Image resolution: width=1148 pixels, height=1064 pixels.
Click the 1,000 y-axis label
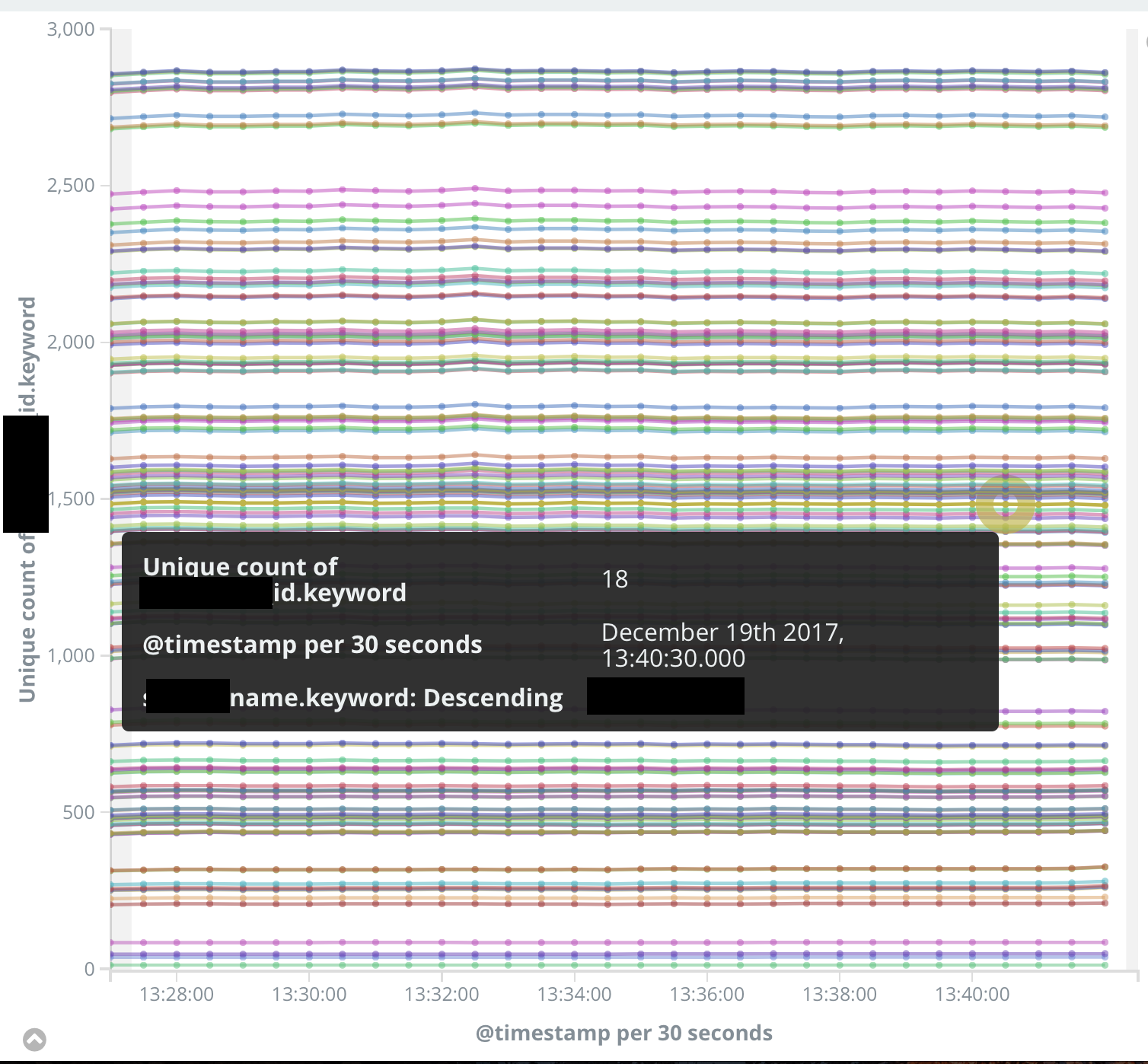click(x=71, y=655)
